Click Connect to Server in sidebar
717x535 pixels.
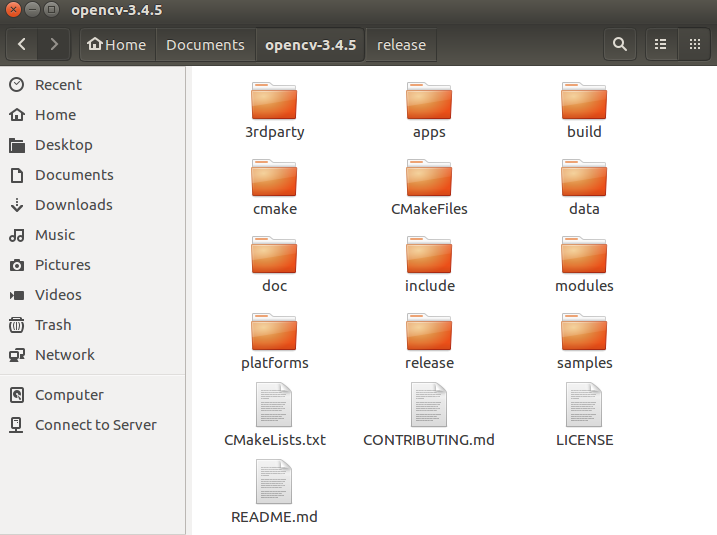pyautogui.click(x=93, y=425)
